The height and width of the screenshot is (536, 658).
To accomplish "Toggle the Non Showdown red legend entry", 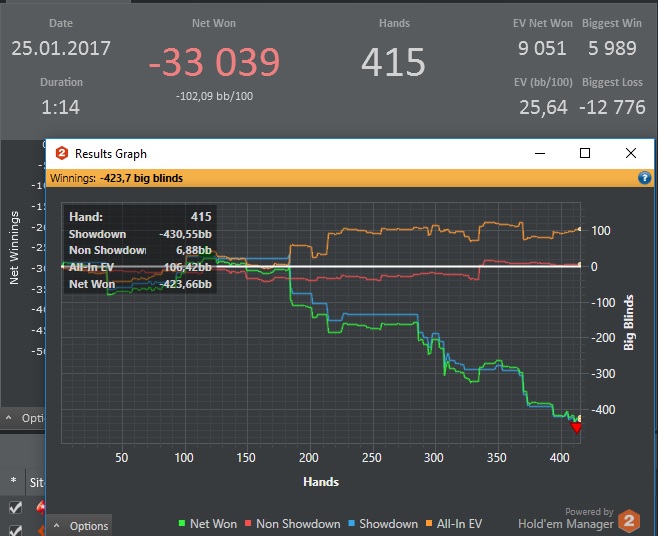I will click(x=292, y=523).
